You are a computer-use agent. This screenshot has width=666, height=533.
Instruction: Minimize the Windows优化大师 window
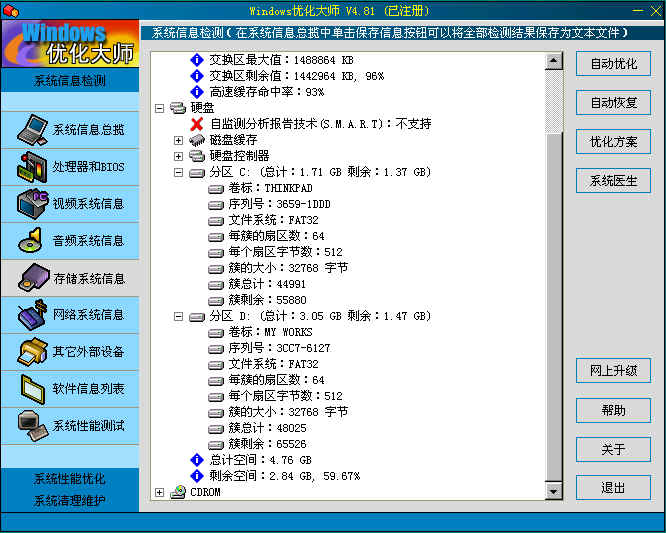[x=638, y=11]
